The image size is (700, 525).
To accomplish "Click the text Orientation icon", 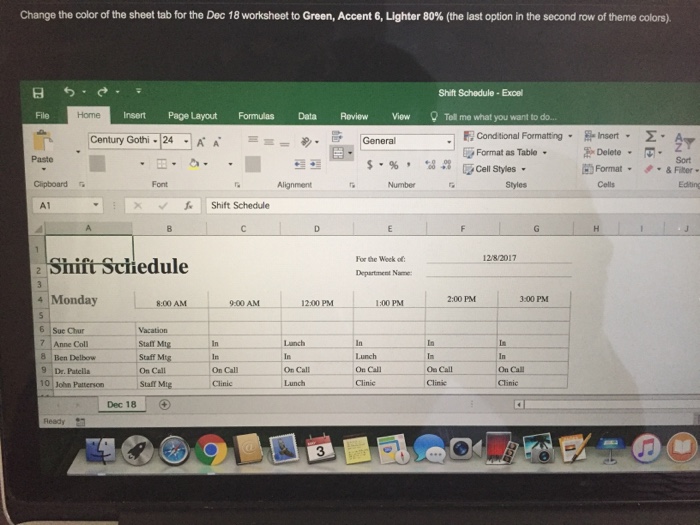I will point(306,142).
